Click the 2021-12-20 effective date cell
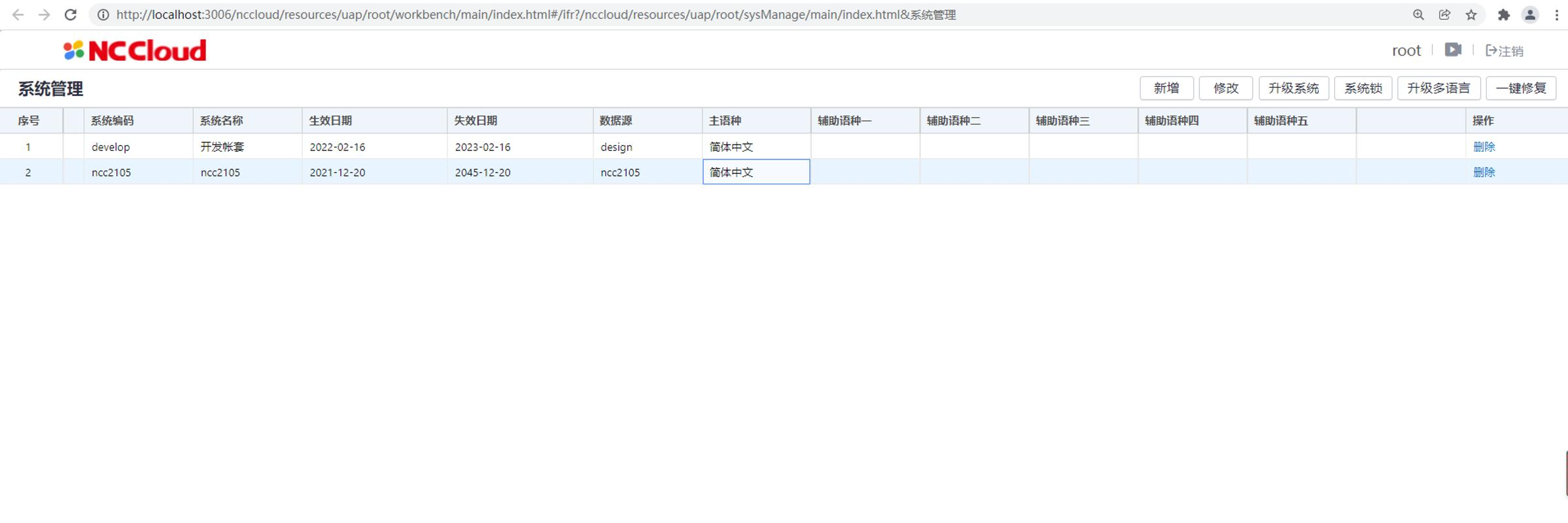 click(x=375, y=172)
